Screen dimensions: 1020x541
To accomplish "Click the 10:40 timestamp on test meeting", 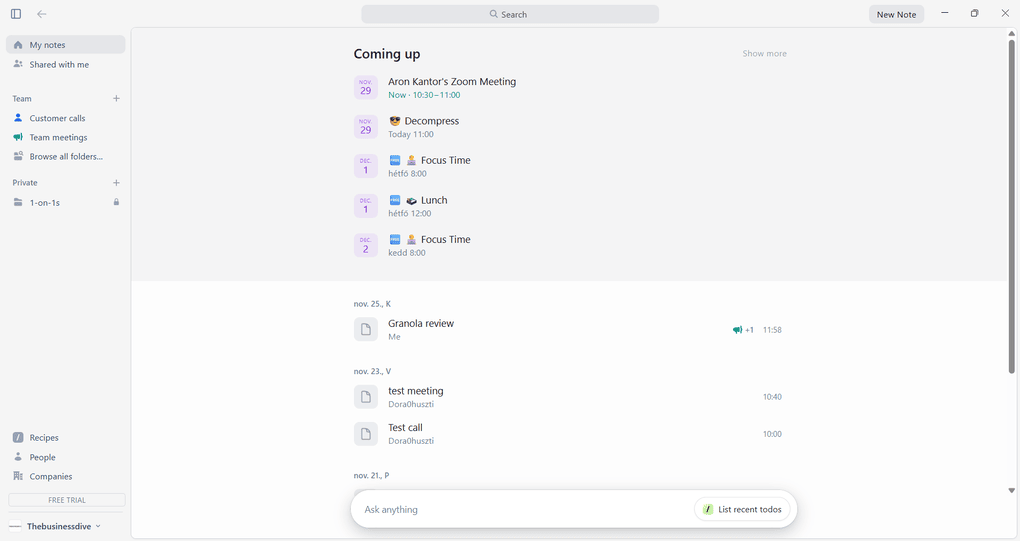I will [772, 397].
